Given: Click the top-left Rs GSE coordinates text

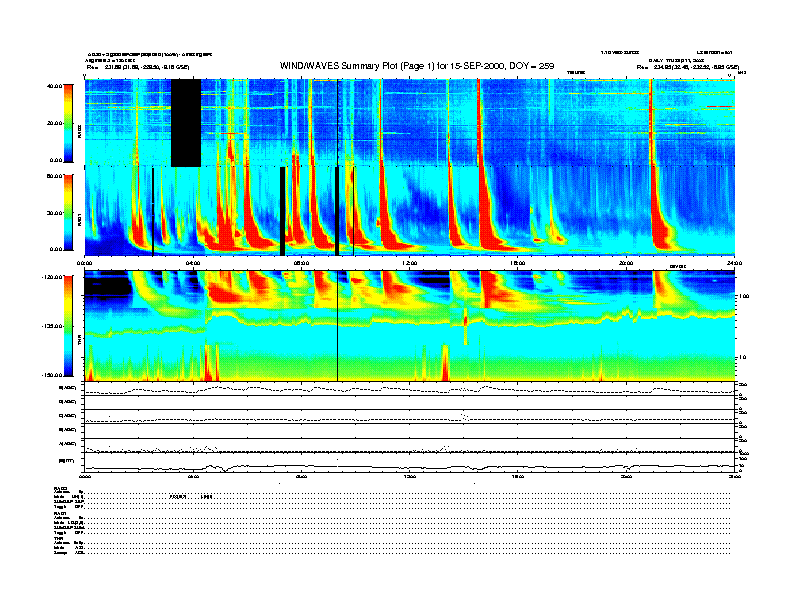Looking at the screenshot, I should point(138,67).
